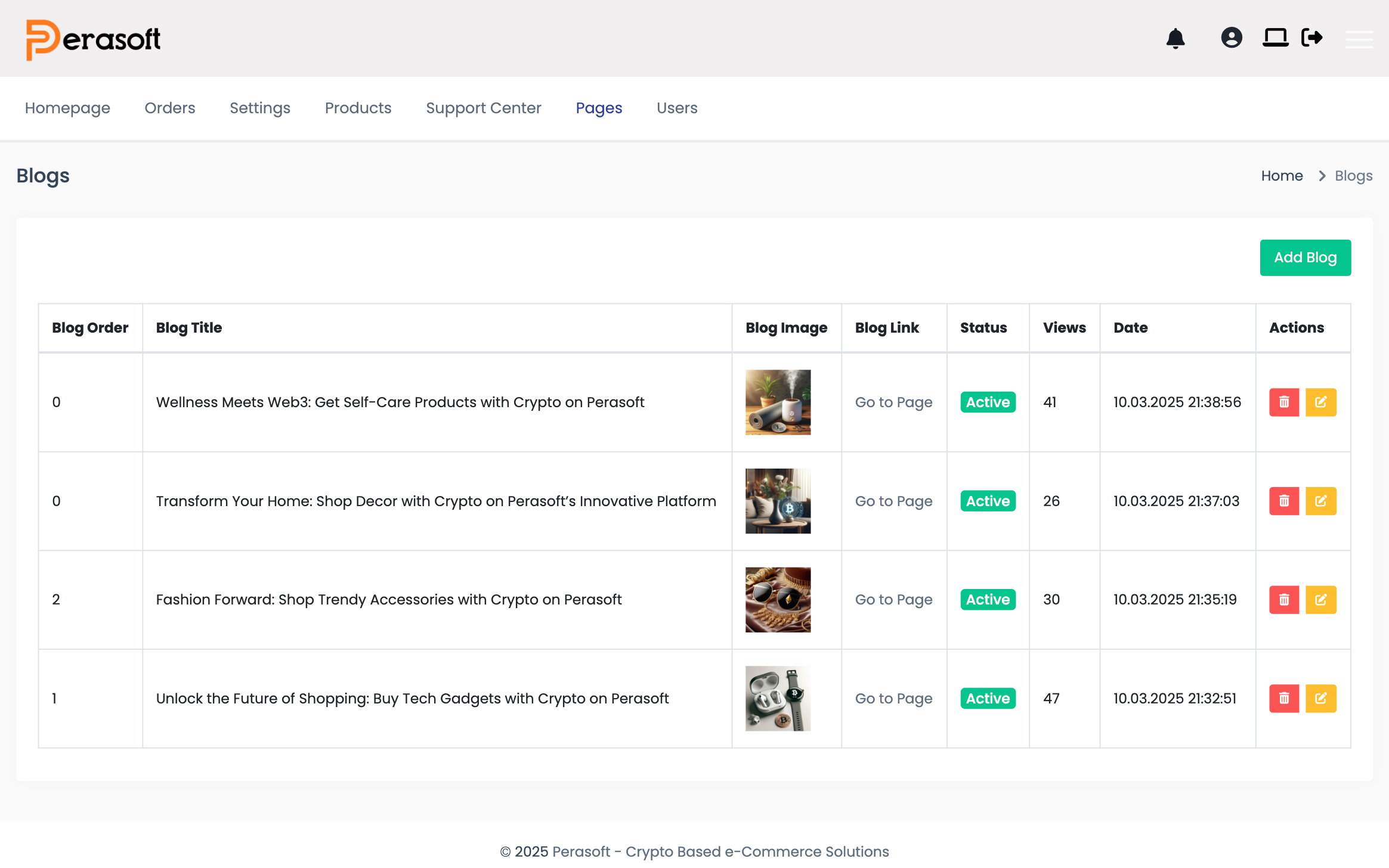Go to Page for Wellness blog
Image resolution: width=1389 pixels, height=868 pixels.
coord(893,402)
